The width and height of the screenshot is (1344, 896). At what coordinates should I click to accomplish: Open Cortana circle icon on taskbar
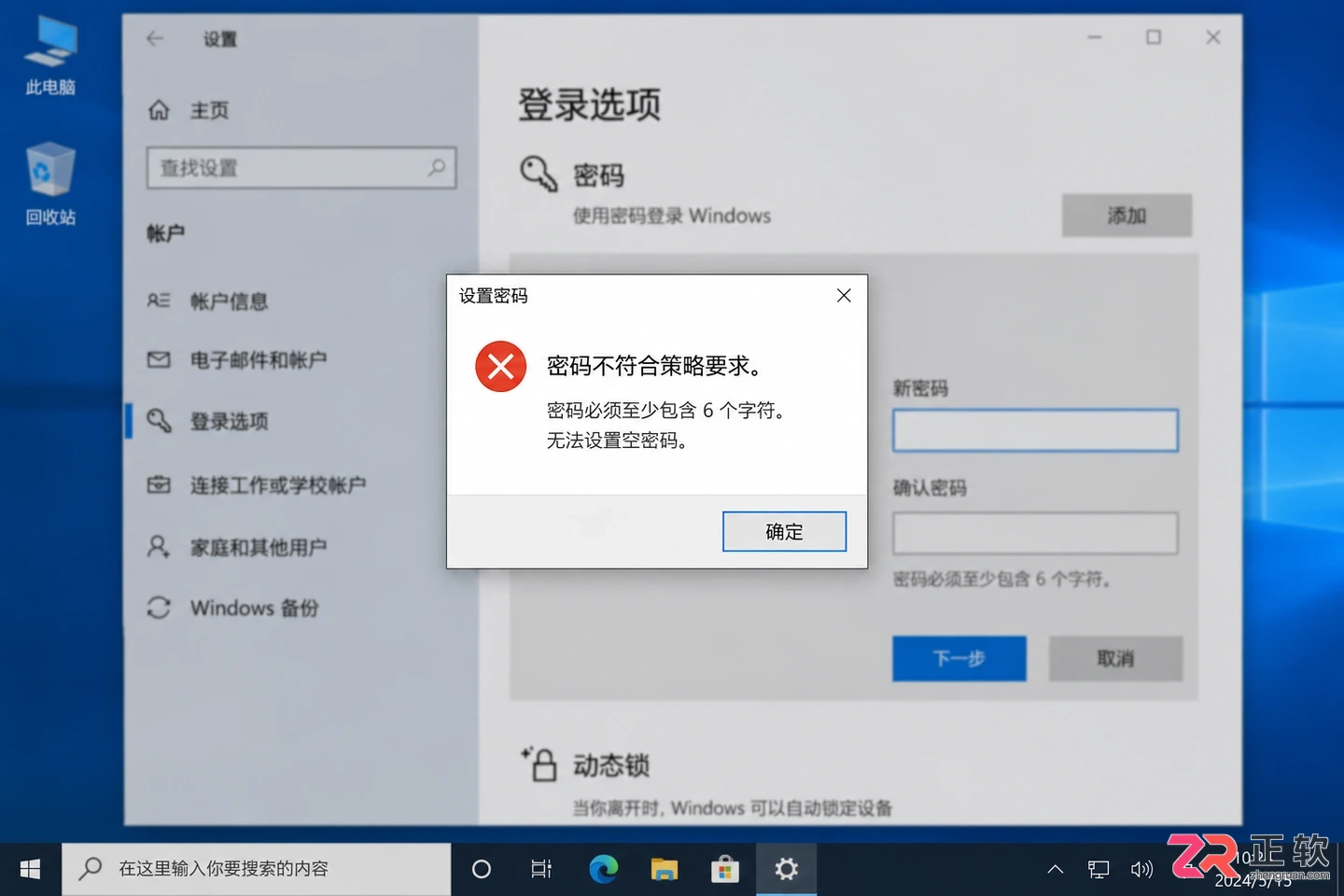click(482, 869)
